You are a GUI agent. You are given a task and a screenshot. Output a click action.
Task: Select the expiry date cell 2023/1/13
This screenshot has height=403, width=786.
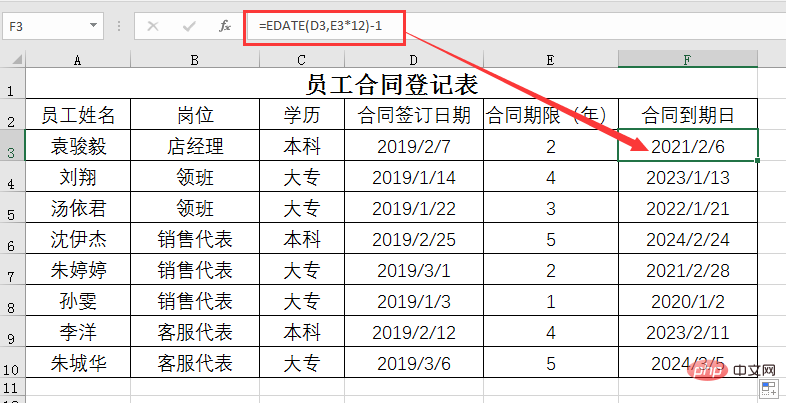688,176
